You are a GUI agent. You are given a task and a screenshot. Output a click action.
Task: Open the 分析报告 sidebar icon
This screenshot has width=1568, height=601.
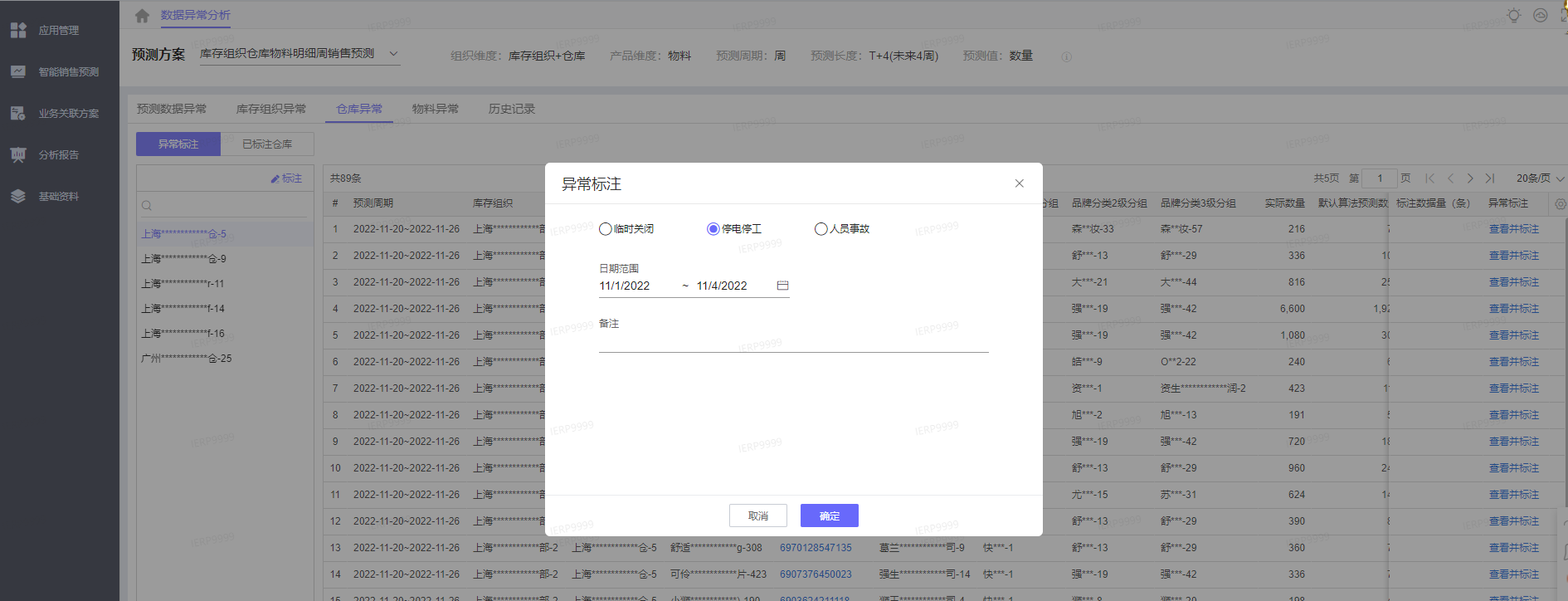18,155
